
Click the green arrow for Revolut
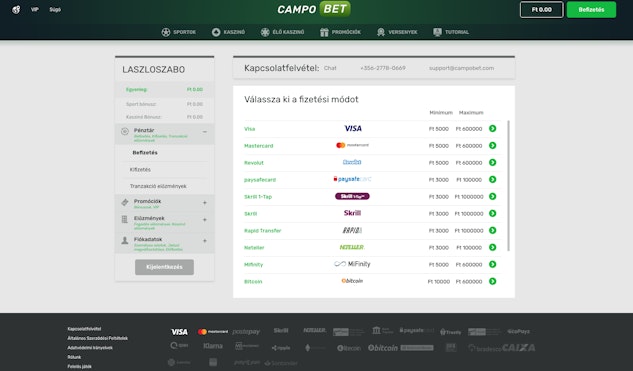[x=493, y=162]
